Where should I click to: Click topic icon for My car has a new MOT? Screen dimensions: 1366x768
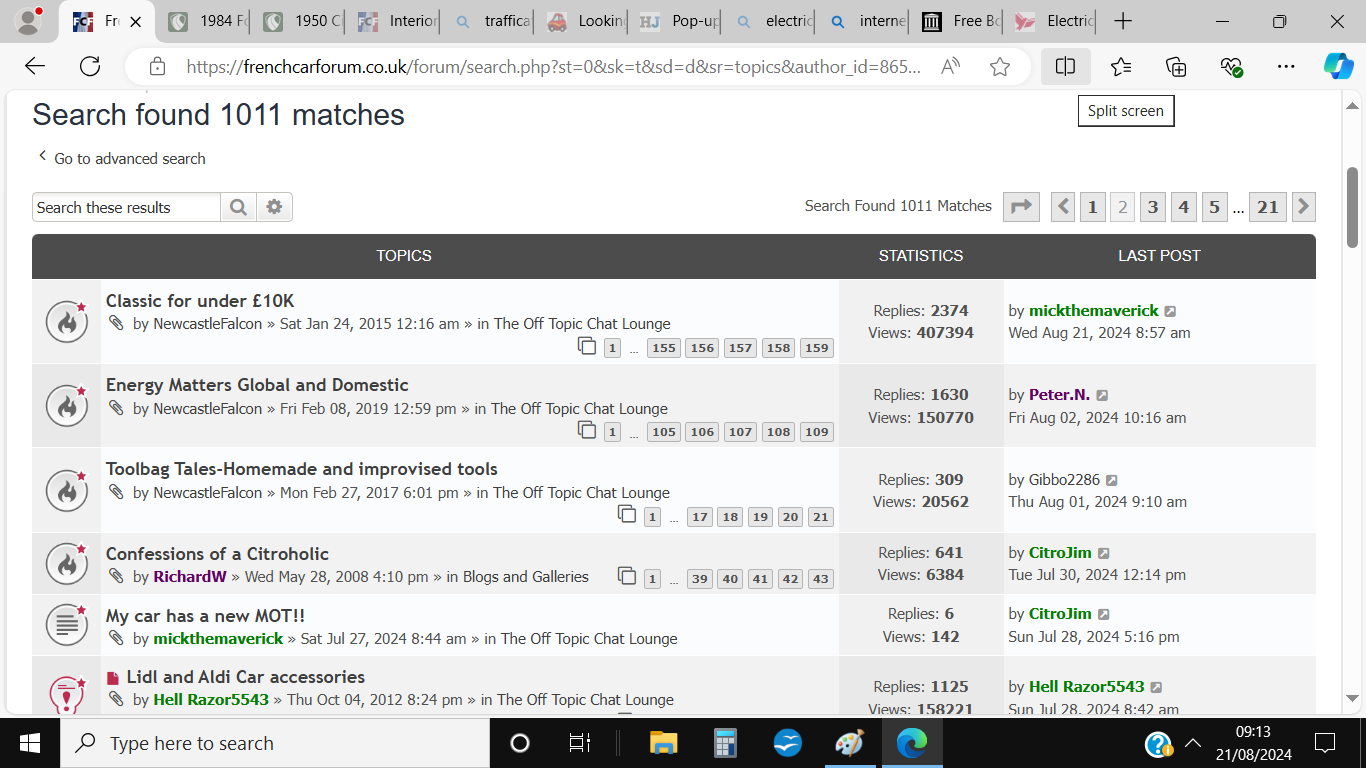[x=67, y=625]
